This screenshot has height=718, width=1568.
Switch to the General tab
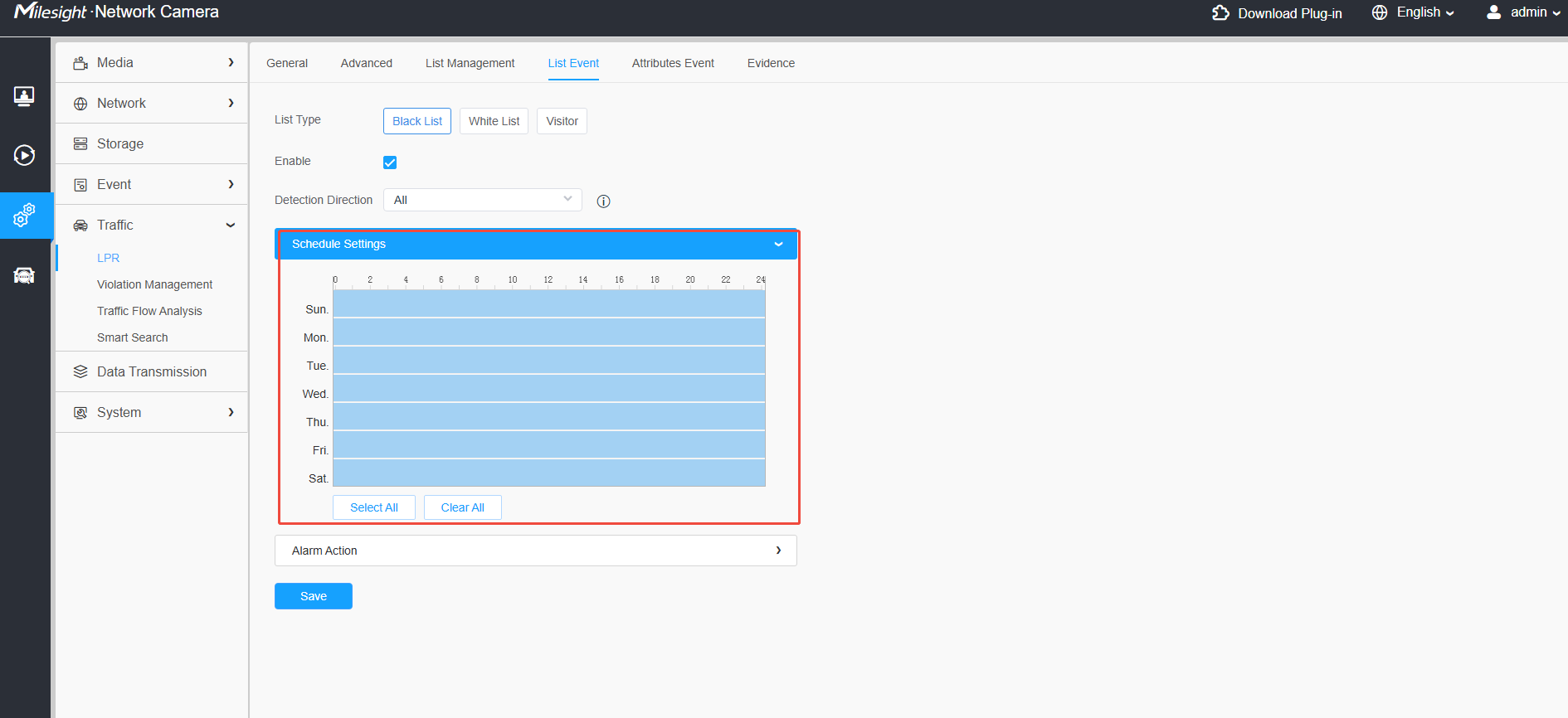(287, 63)
